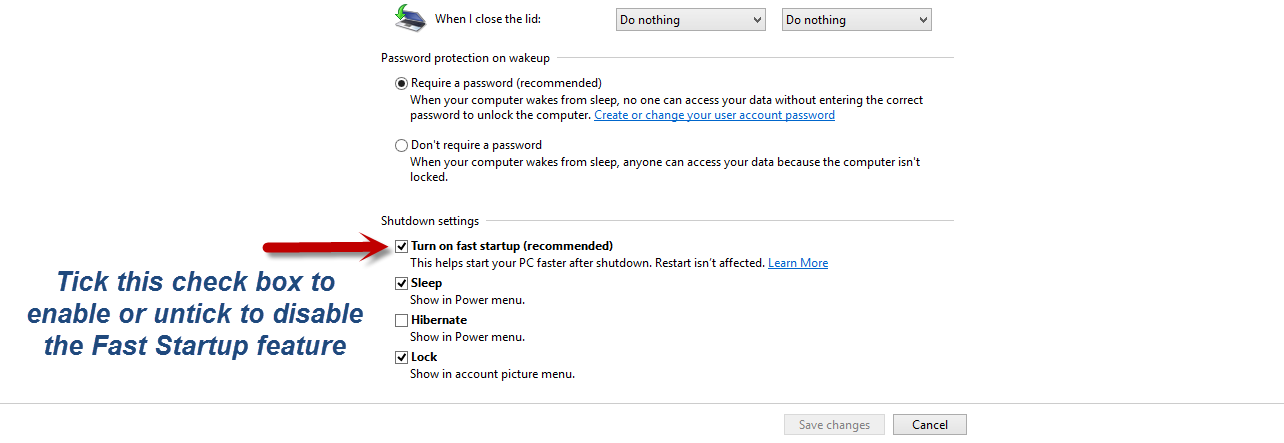Enable the Hibernate checkbox

pyautogui.click(x=402, y=320)
